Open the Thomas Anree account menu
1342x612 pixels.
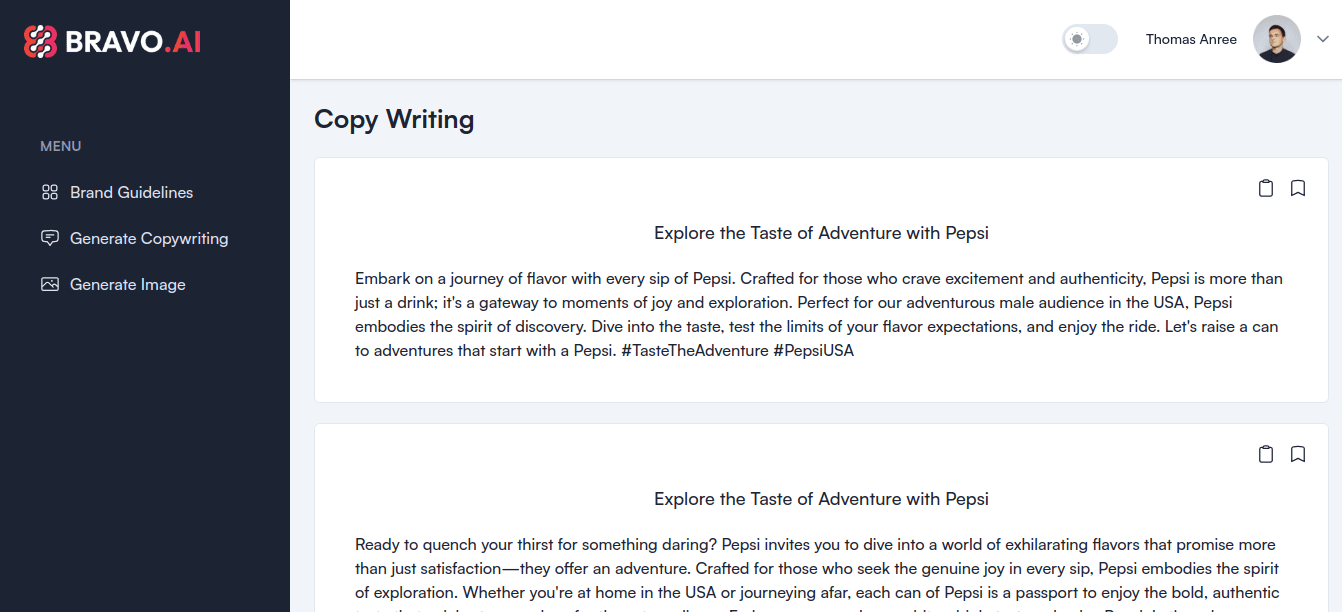click(1191, 39)
